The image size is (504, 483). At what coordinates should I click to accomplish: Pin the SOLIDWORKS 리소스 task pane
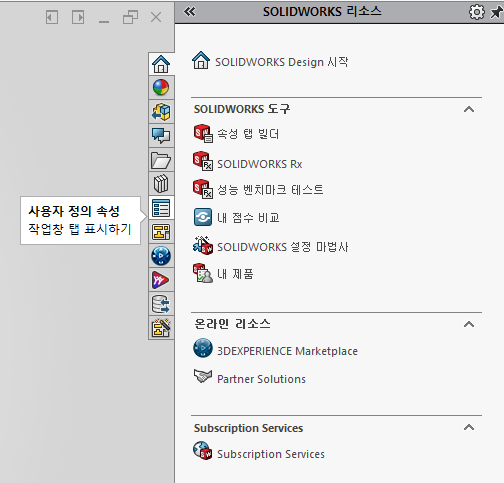click(x=497, y=13)
